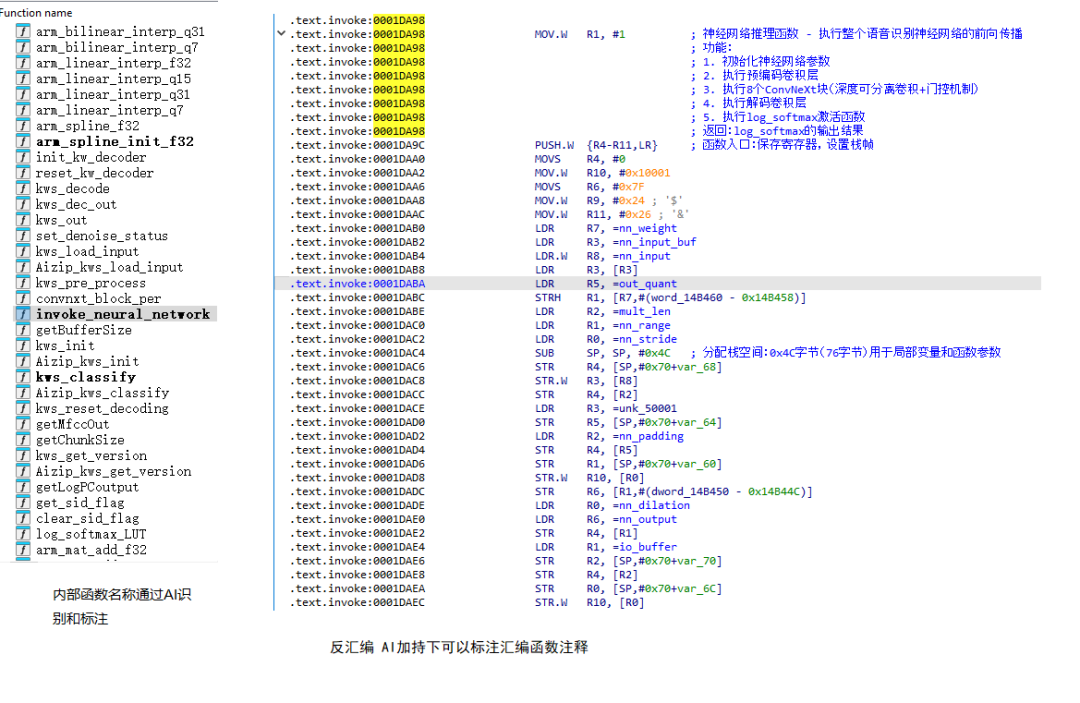The height and width of the screenshot is (703, 1080).
Task: Collapse the function block arrow at 0001DA98
Action: (x=281, y=34)
